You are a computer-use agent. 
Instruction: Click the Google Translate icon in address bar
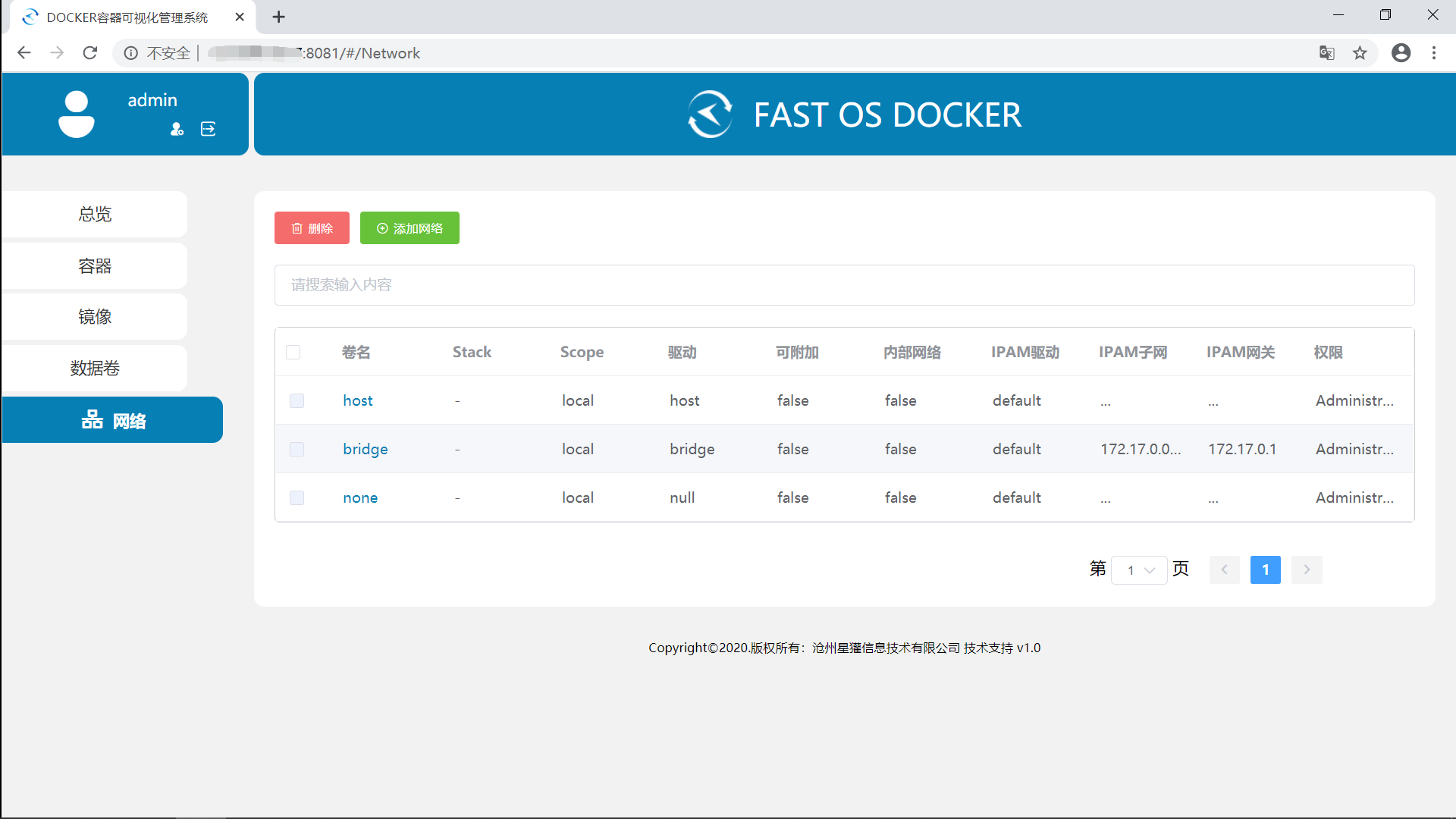pos(1327,53)
